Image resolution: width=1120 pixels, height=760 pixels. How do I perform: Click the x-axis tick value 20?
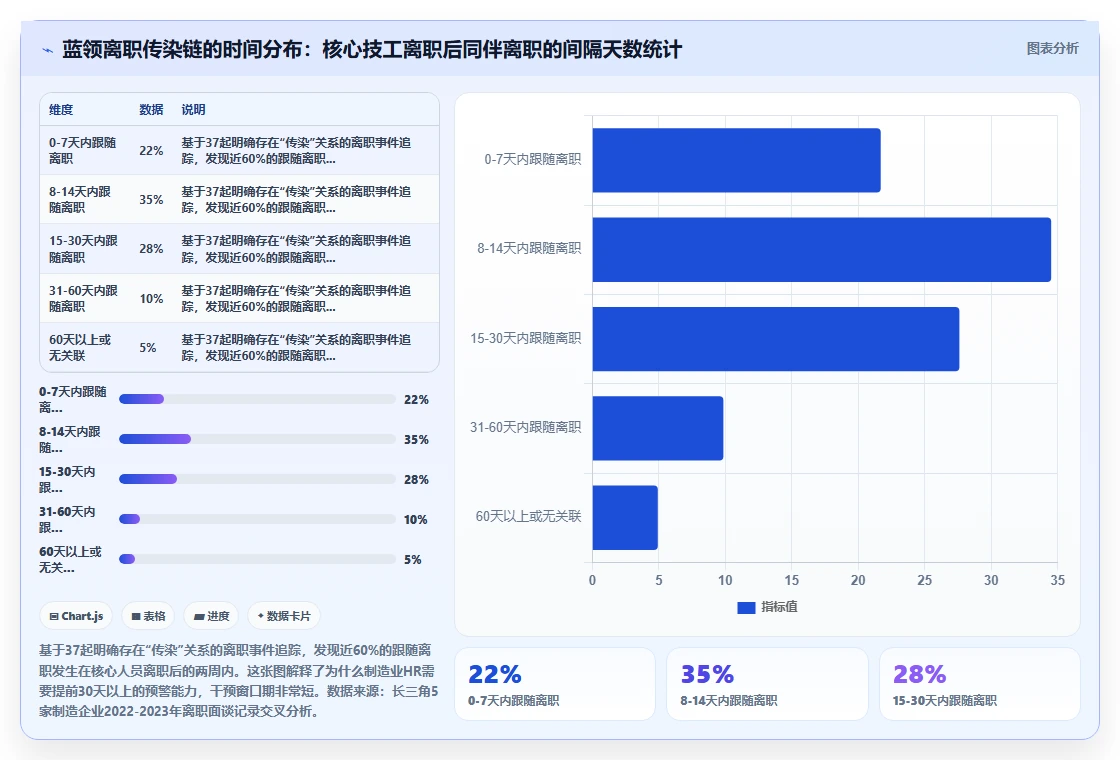pos(858,581)
